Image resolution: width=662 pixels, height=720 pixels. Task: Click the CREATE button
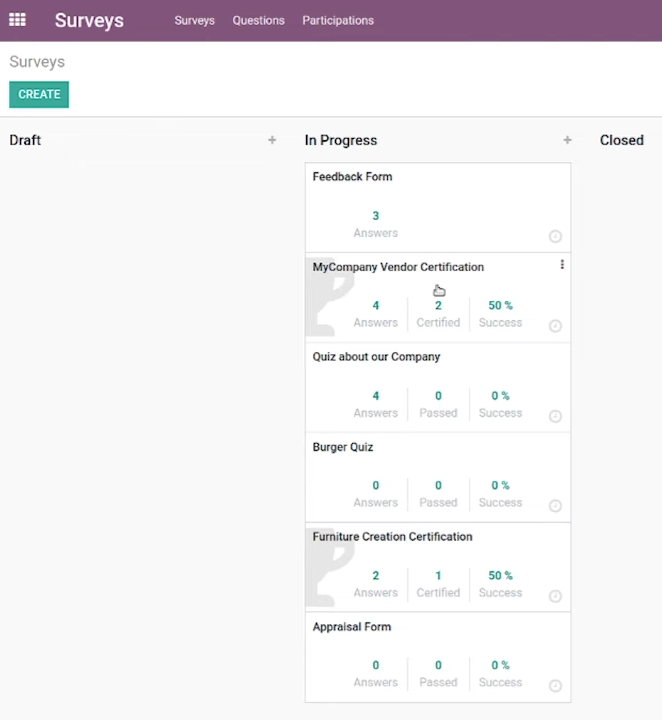39,95
